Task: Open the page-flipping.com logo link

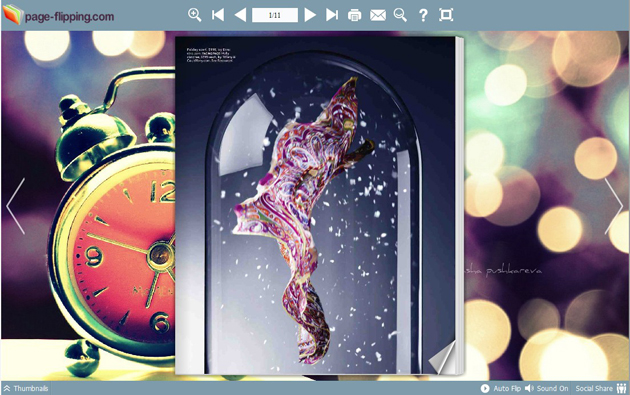Action: 59,15
